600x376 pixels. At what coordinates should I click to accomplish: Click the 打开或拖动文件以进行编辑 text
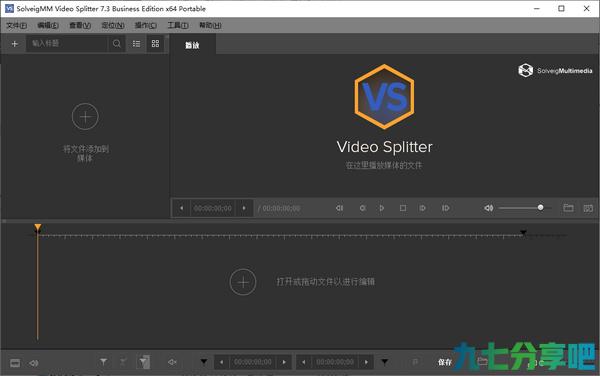coord(326,282)
